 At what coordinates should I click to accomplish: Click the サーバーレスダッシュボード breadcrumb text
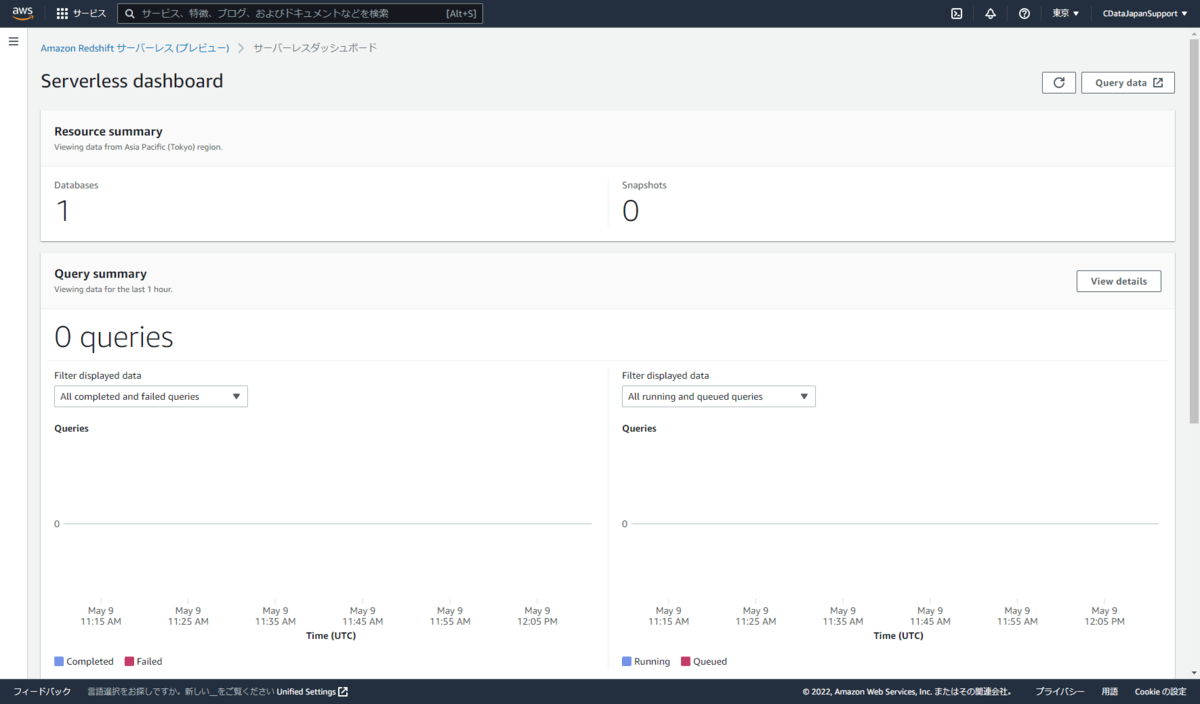tap(315, 48)
